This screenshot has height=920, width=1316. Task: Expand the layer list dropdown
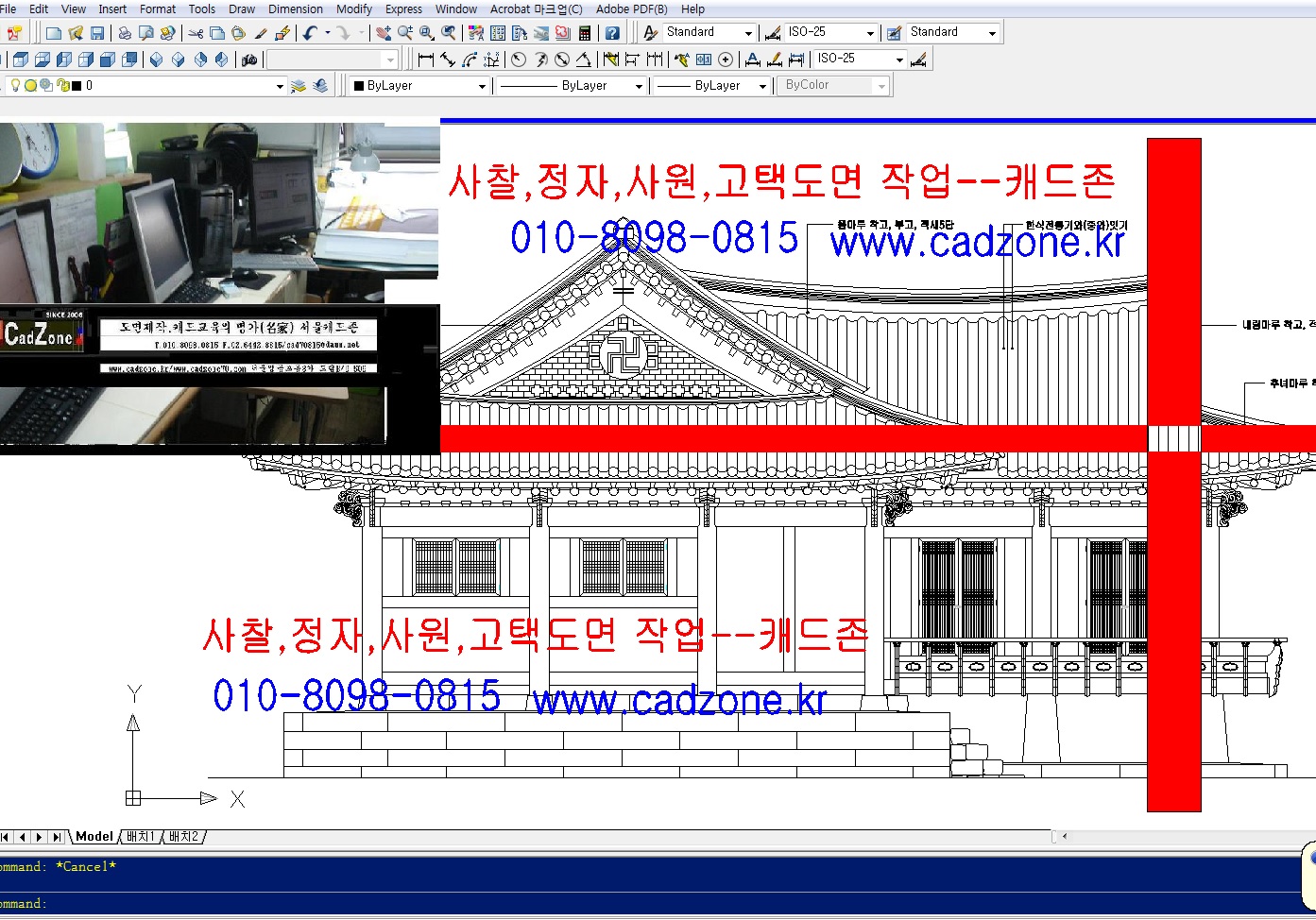click(x=280, y=86)
